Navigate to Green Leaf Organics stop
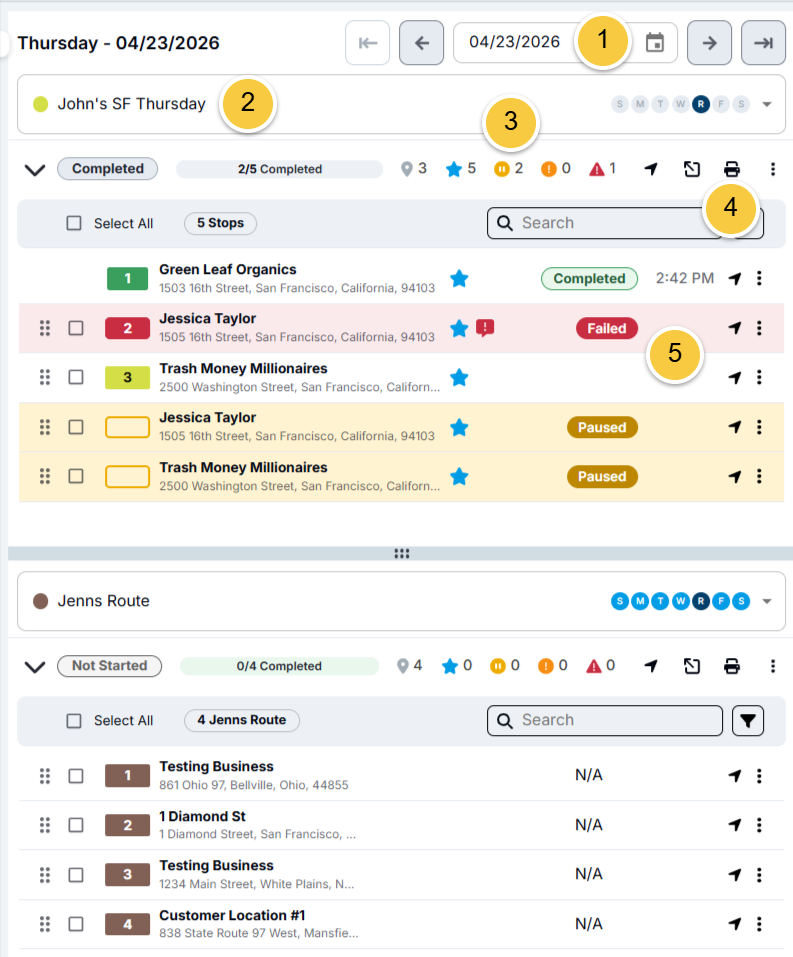The width and height of the screenshot is (793, 957). (735, 278)
